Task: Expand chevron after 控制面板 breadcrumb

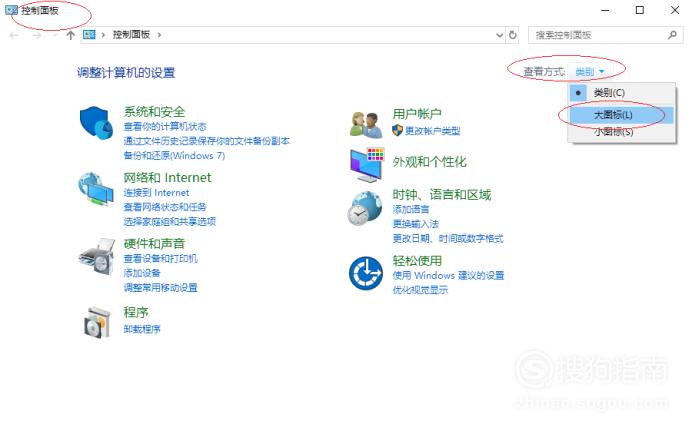Action: click(159, 35)
